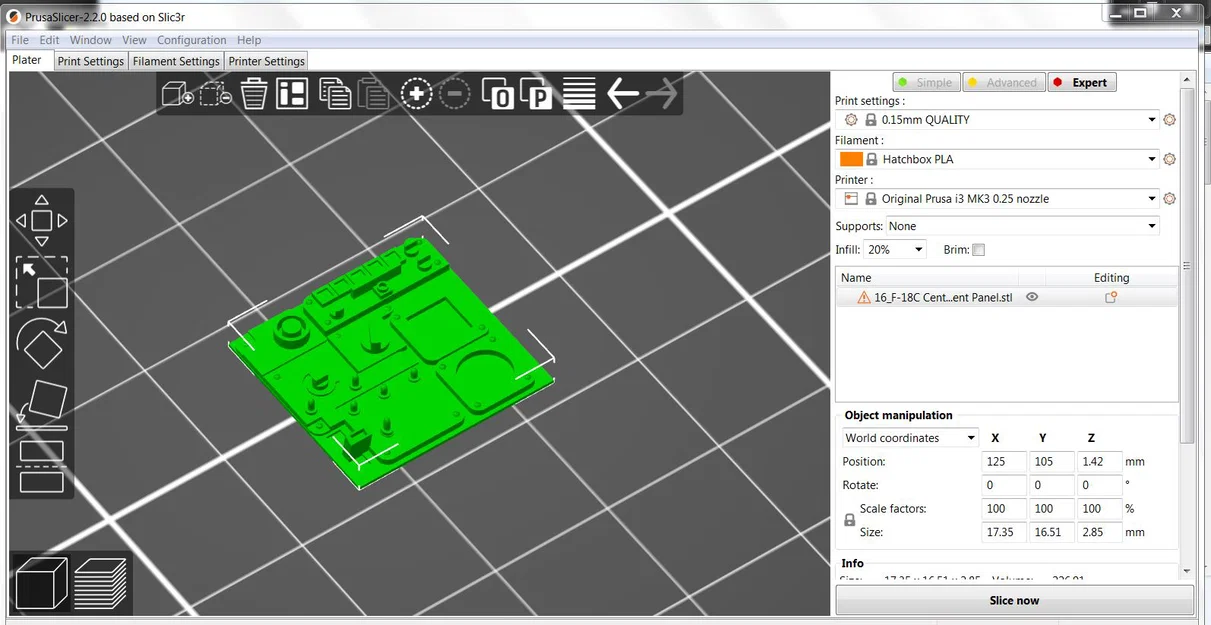The width and height of the screenshot is (1211, 625).
Task: Open the View menu
Action: coord(134,40)
